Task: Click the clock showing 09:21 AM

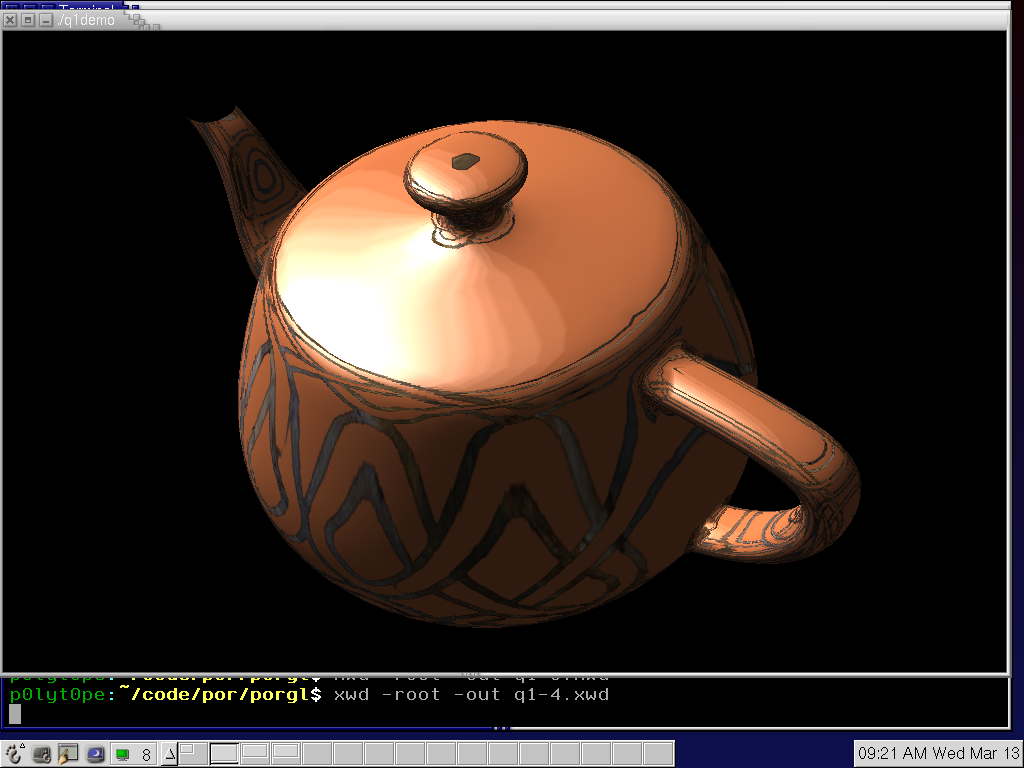Action: point(938,753)
